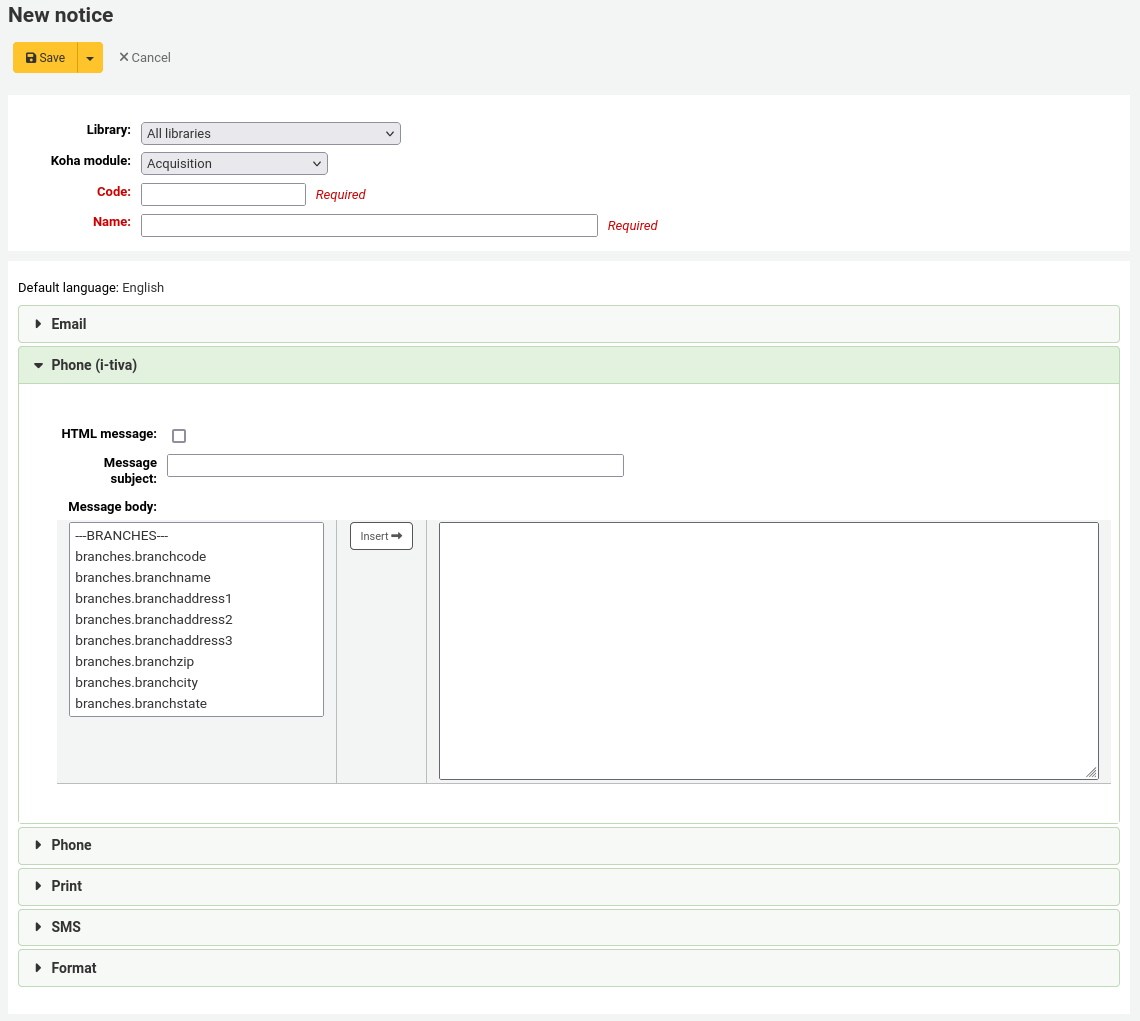Click the collapse chevron on Phone (i-tiva)
Image resolution: width=1140 pixels, height=1021 pixels.
(x=37, y=364)
